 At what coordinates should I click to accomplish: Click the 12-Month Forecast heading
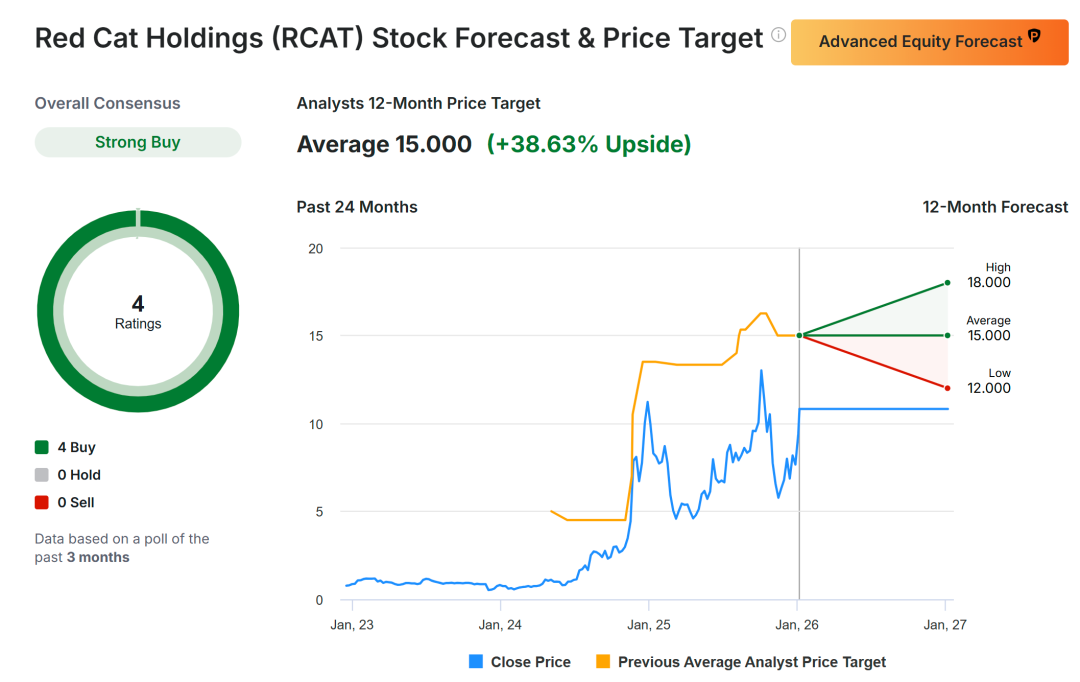click(x=995, y=207)
